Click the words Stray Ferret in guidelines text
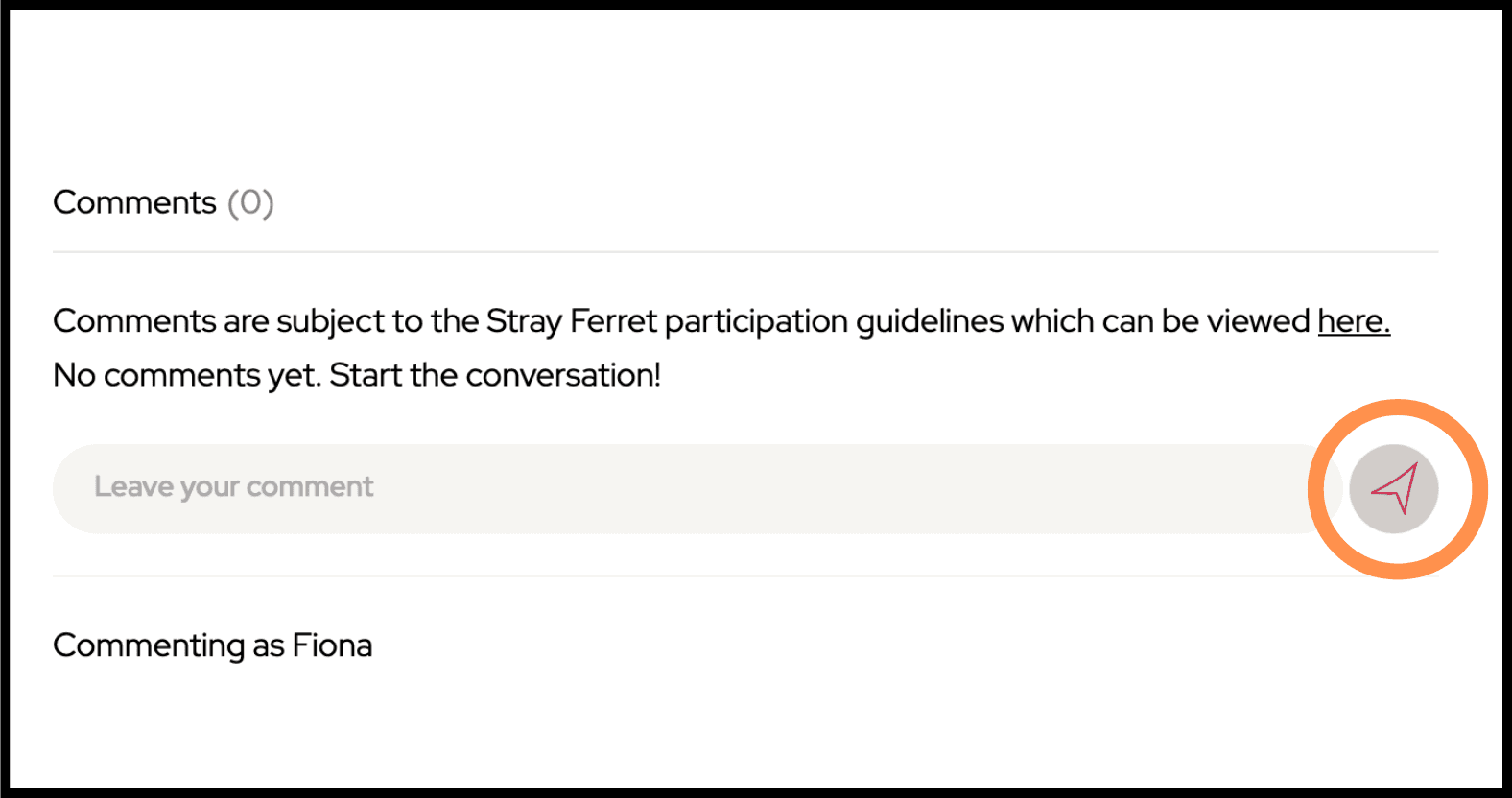Image resolution: width=1512 pixels, height=798 pixels. pos(572,320)
